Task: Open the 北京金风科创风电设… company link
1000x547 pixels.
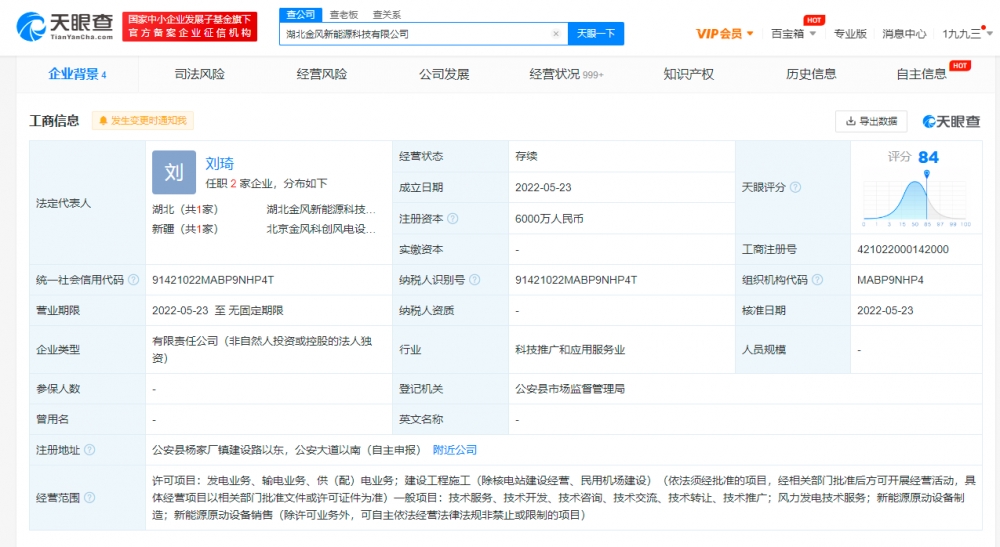Action: coord(321,229)
